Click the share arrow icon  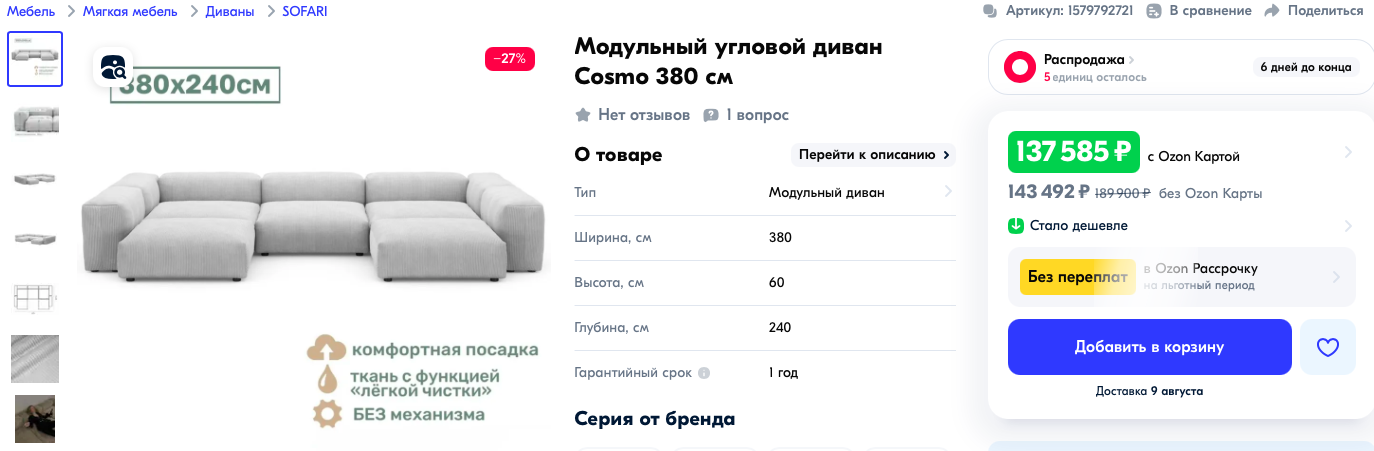coord(1272,11)
